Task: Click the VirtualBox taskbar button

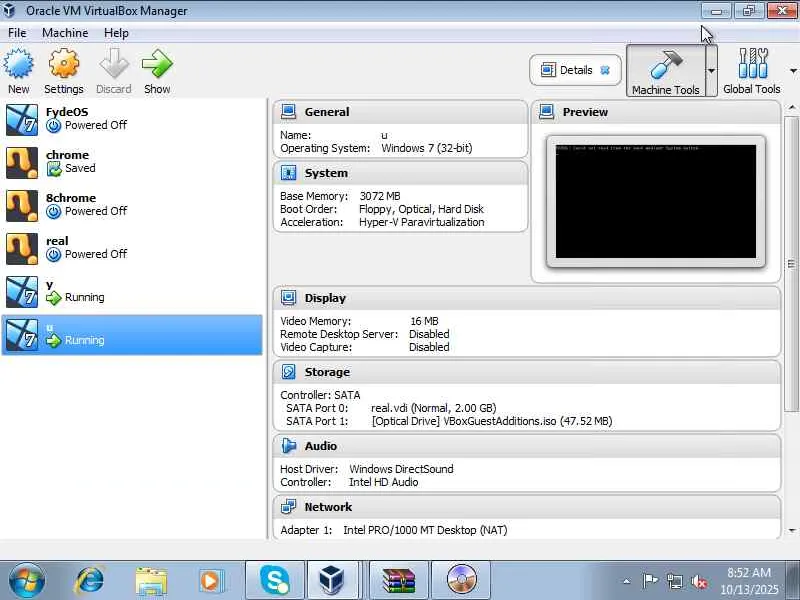Action: (332, 580)
